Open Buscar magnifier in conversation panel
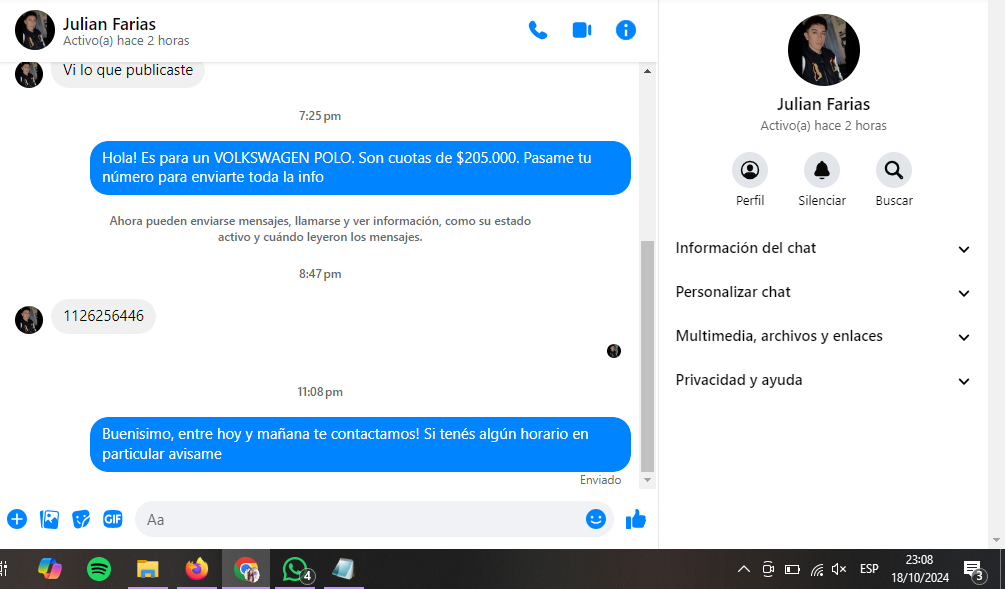The height and width of the screenshot is (589, 1005). pos(893,170)
